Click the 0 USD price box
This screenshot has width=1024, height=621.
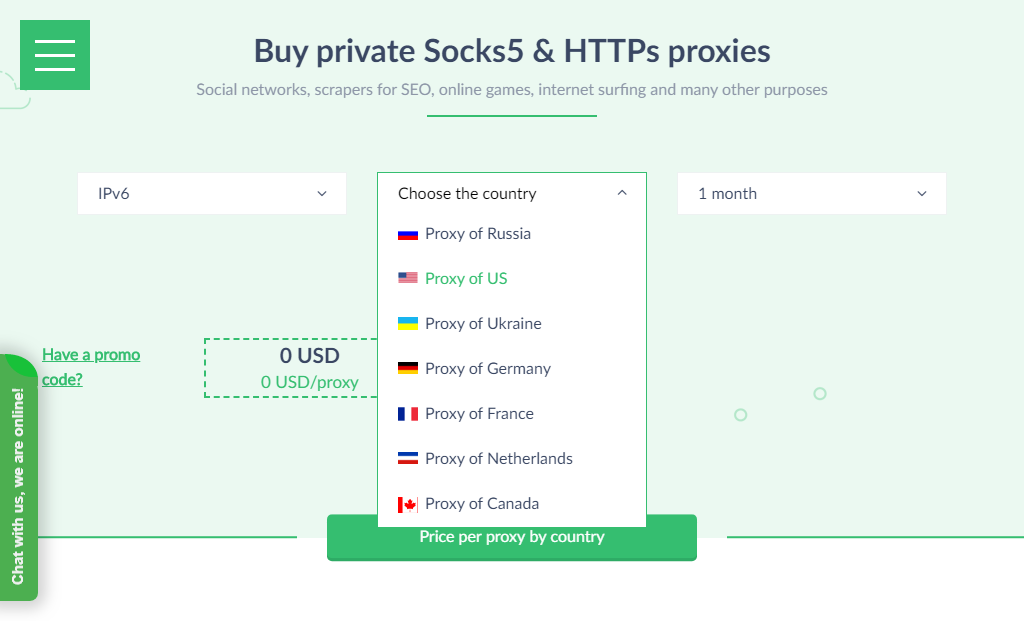click(291, 368)
